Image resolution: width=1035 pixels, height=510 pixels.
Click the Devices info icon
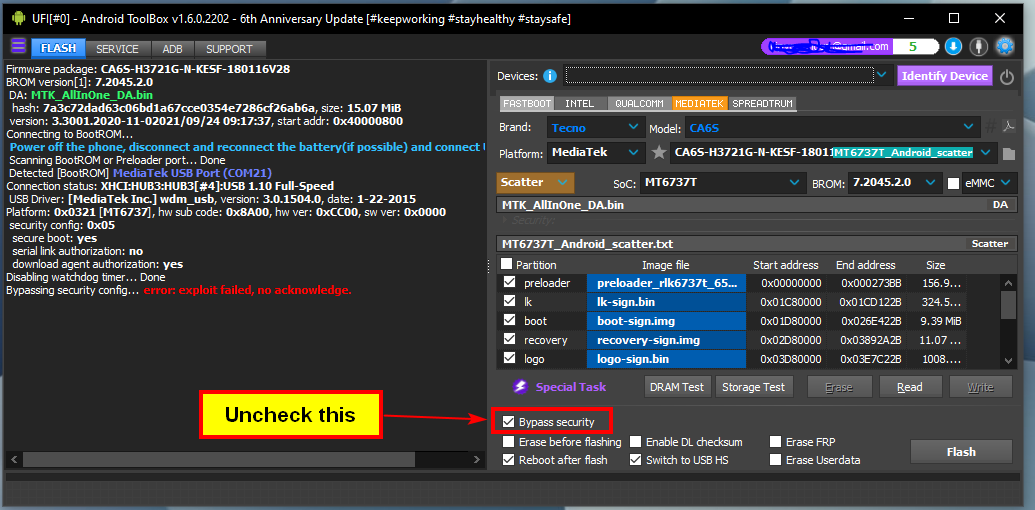(550, 77)
